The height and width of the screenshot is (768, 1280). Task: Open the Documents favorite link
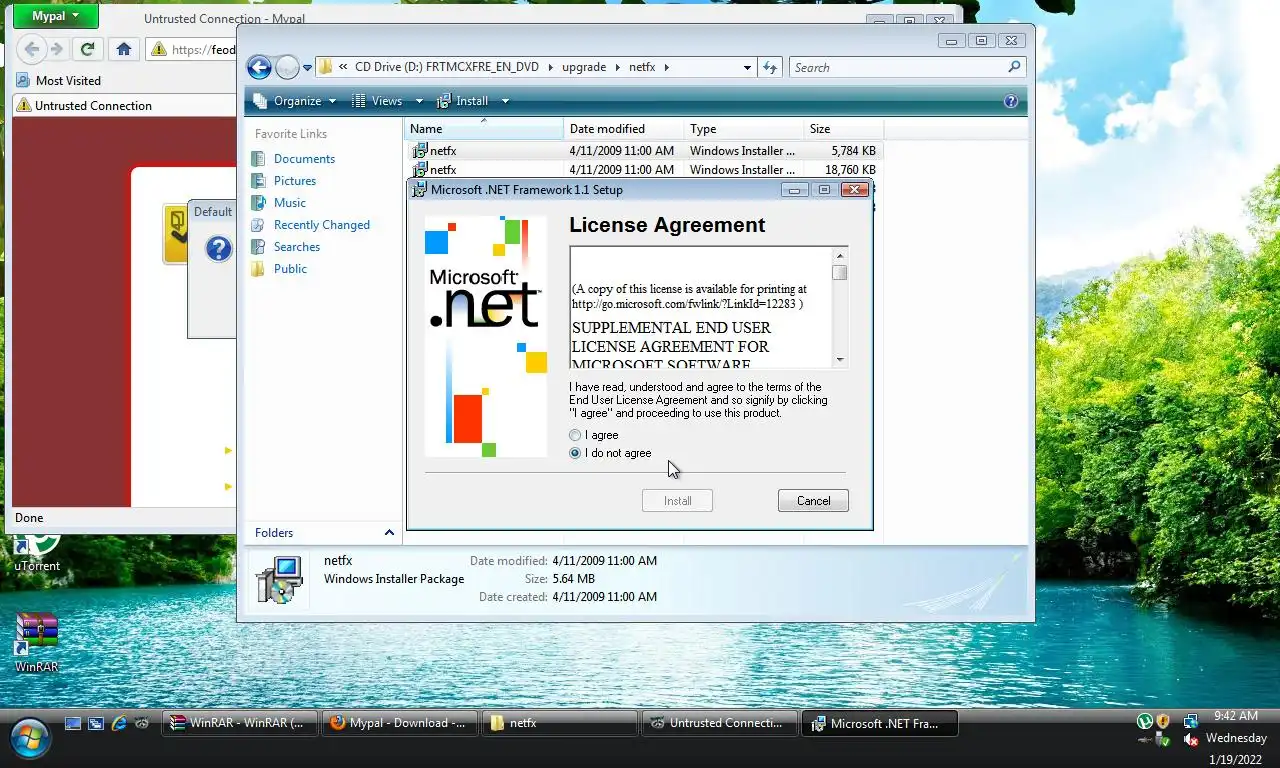(x=304, y=159)
